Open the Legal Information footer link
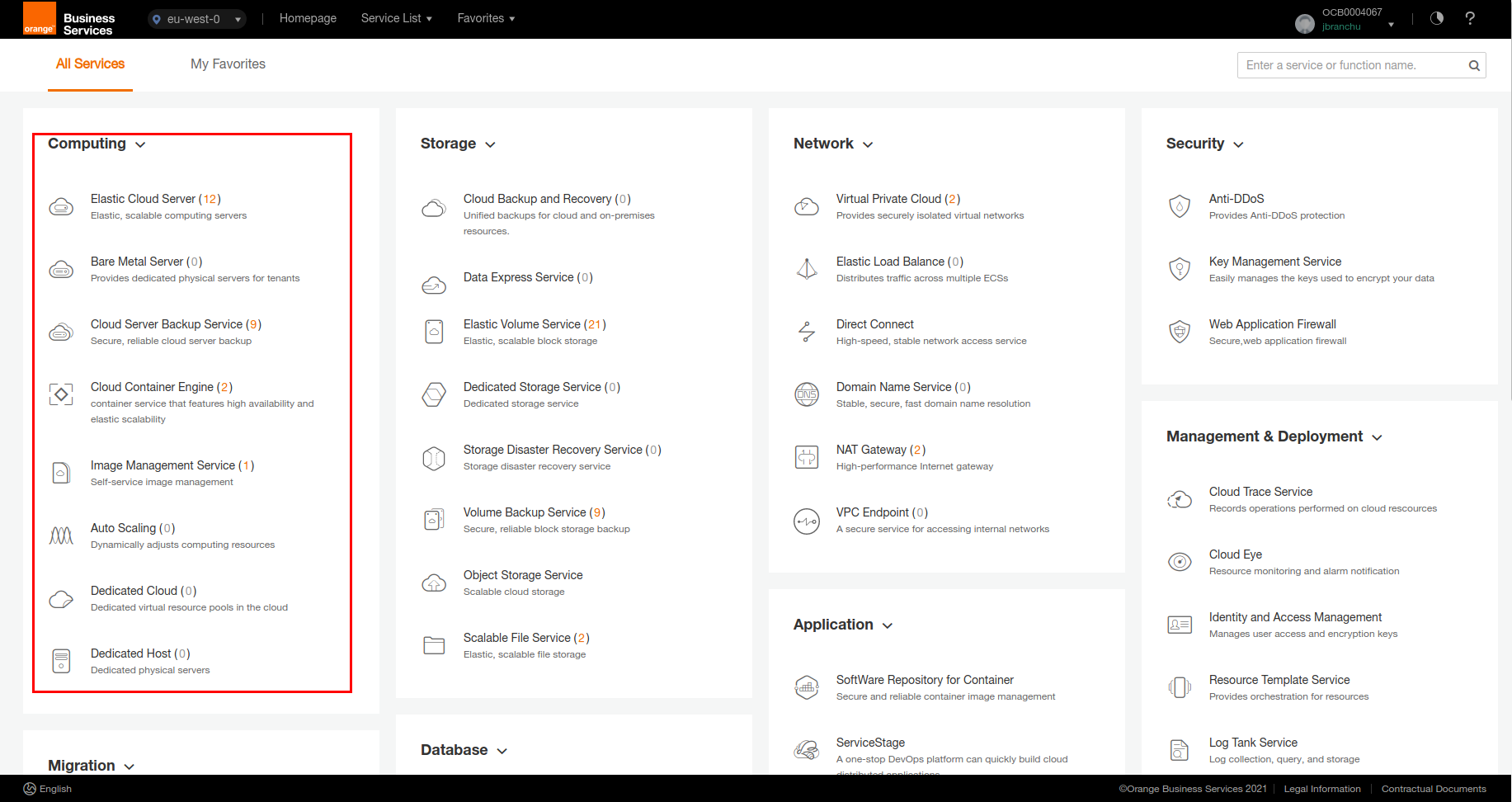The width and height of the screenshot is (1512, 802). [x=1322, y=789]
